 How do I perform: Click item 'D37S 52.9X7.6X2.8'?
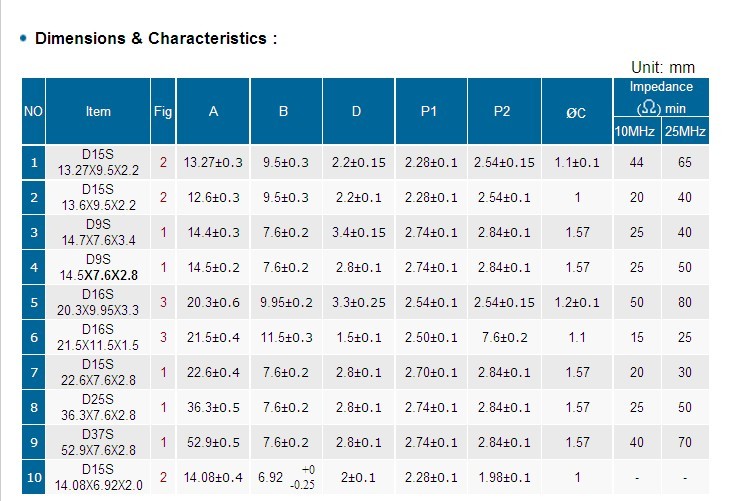(98, 442)
